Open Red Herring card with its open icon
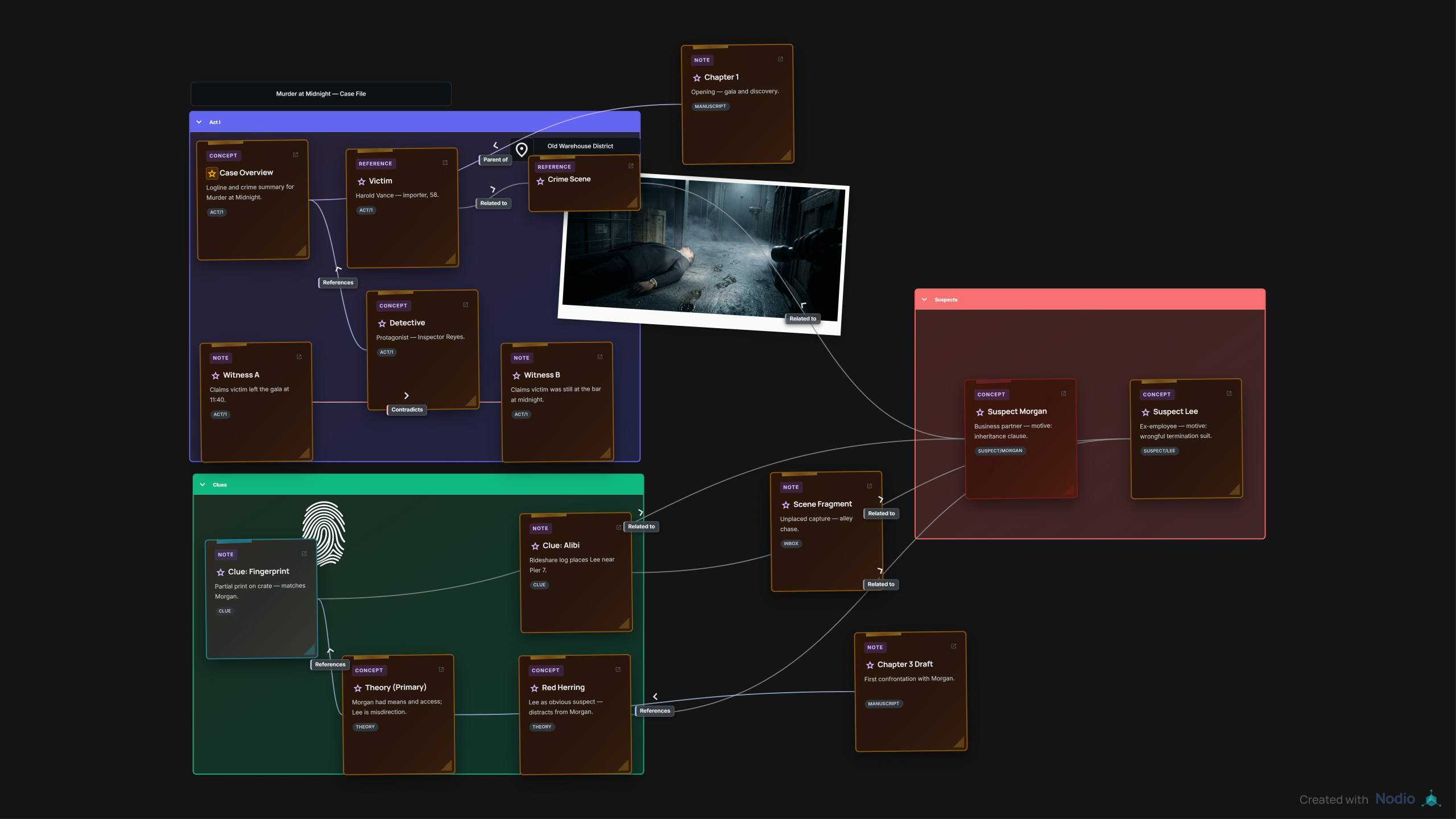Viewport: 1456px width, 819px height. pyautogui.click(x=618, y=669)
